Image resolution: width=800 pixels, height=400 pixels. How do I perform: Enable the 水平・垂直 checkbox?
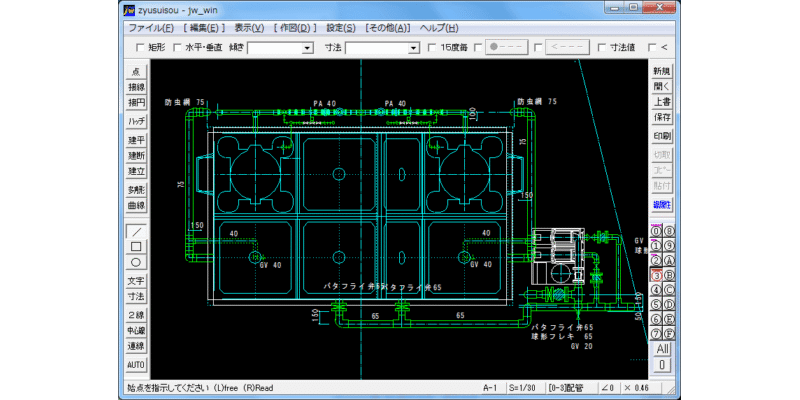[x=178, y=47]
